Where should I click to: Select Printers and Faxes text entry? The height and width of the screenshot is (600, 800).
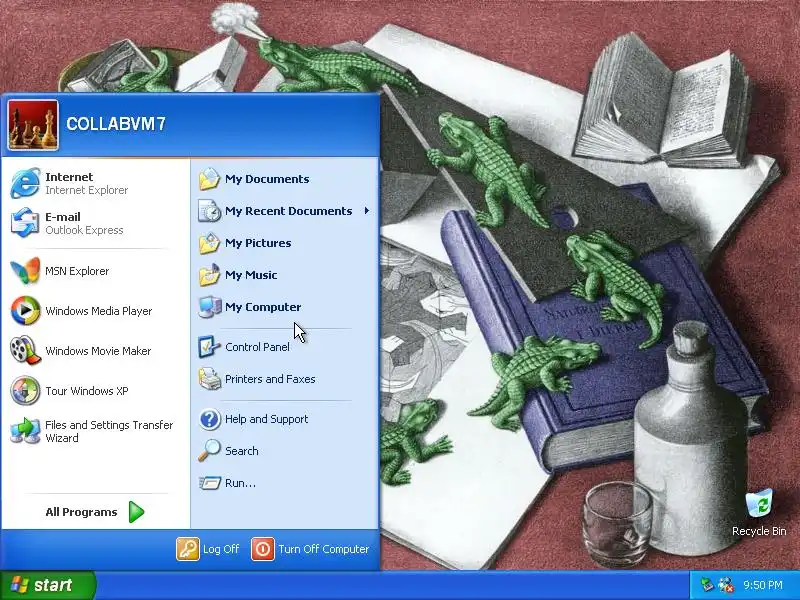click(270, 379)
